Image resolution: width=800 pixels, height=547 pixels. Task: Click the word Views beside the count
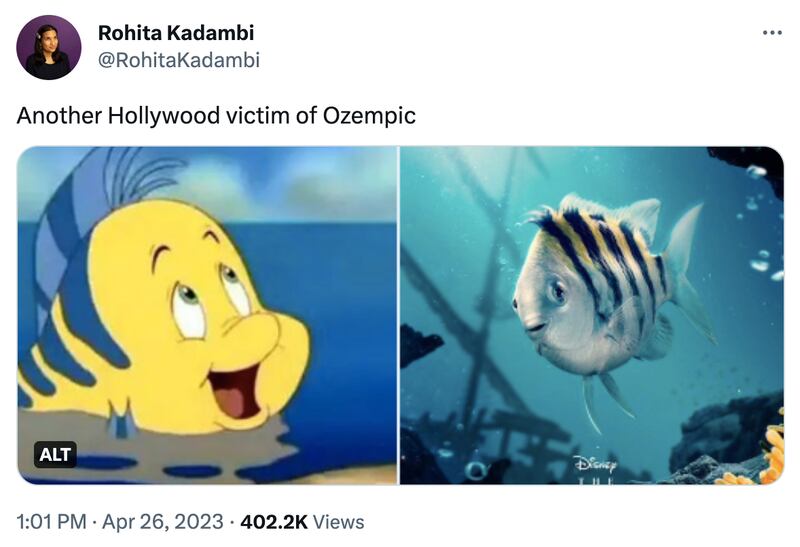point(338,522)
